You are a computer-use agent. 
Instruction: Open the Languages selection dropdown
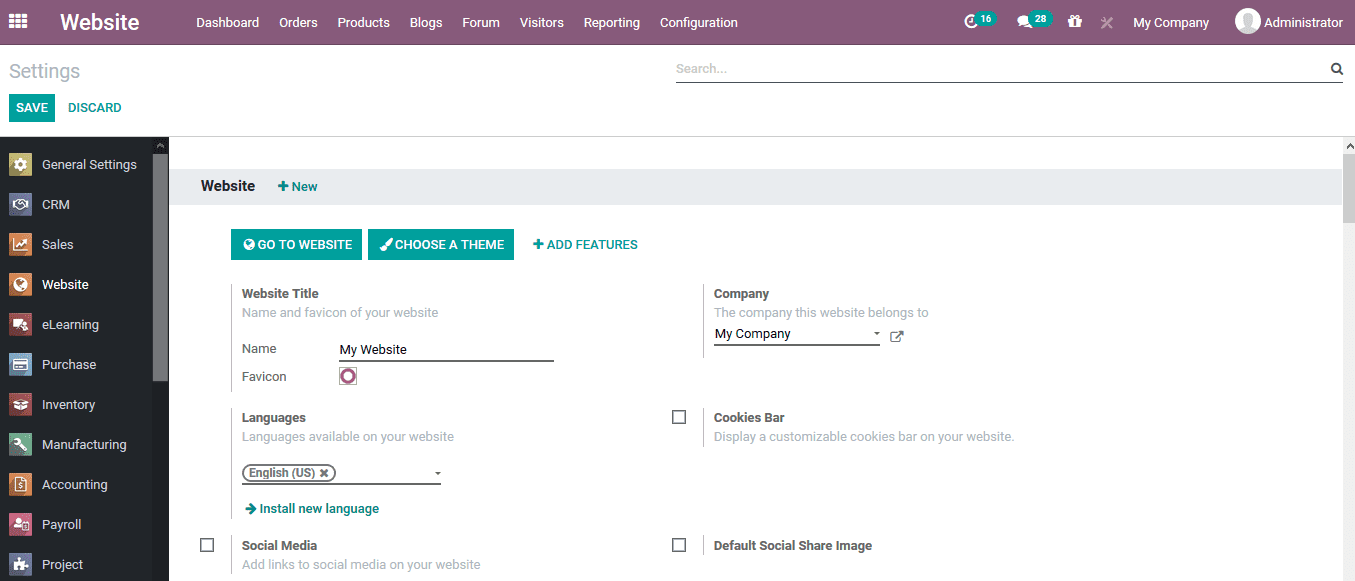tap(437, 472)
